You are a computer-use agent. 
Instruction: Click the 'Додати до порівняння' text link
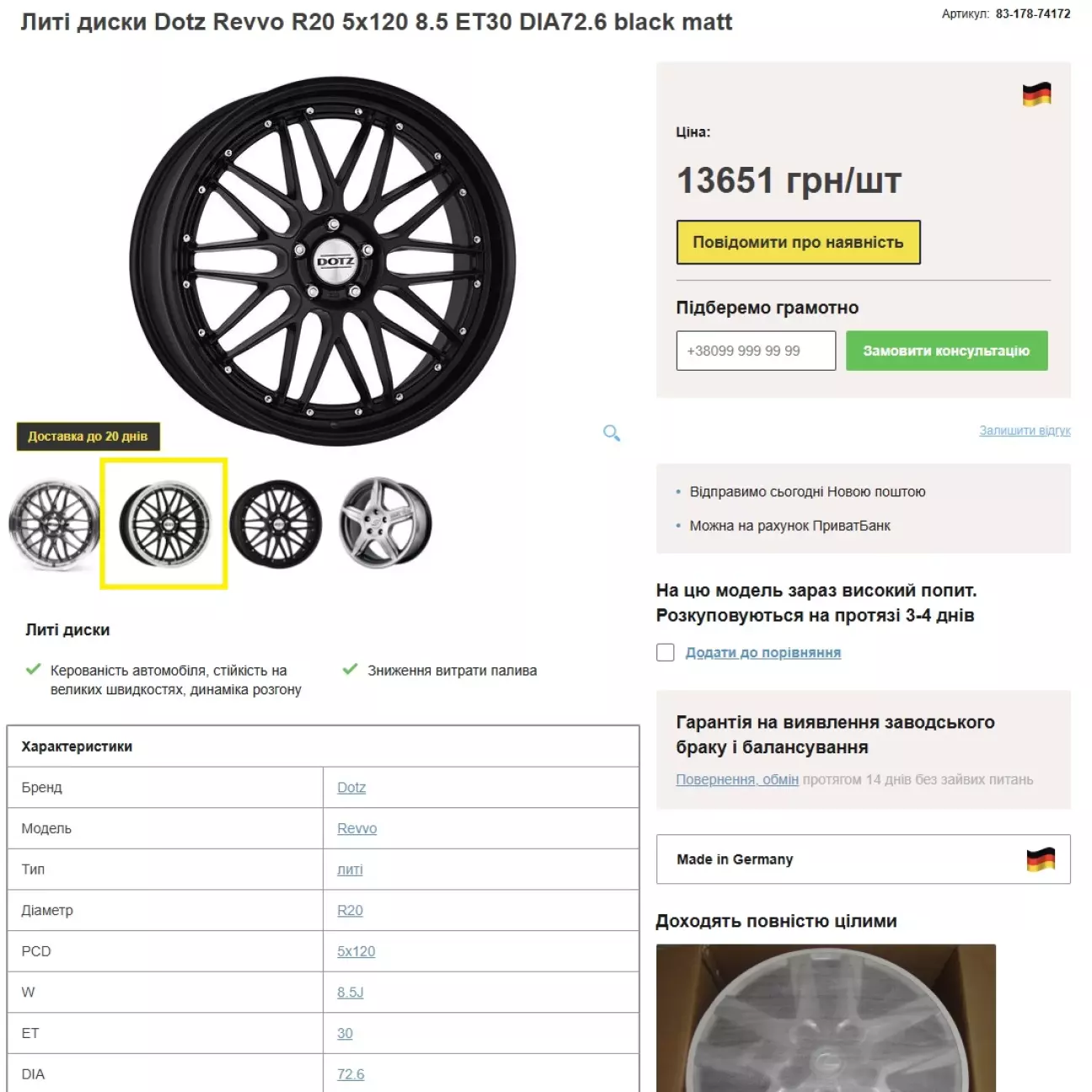pos(763,653)
